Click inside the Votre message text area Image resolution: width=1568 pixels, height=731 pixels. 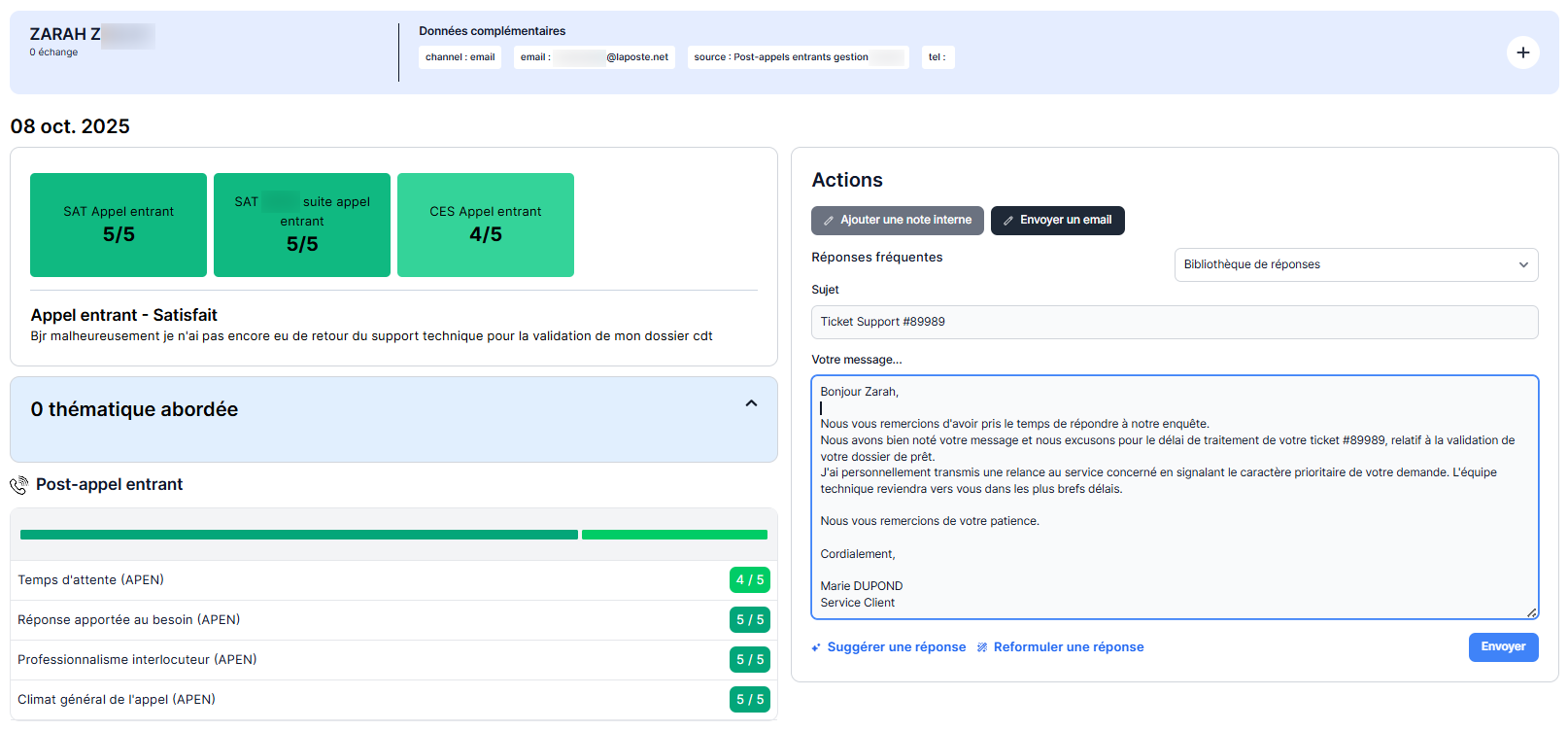tap(1174, 544)
